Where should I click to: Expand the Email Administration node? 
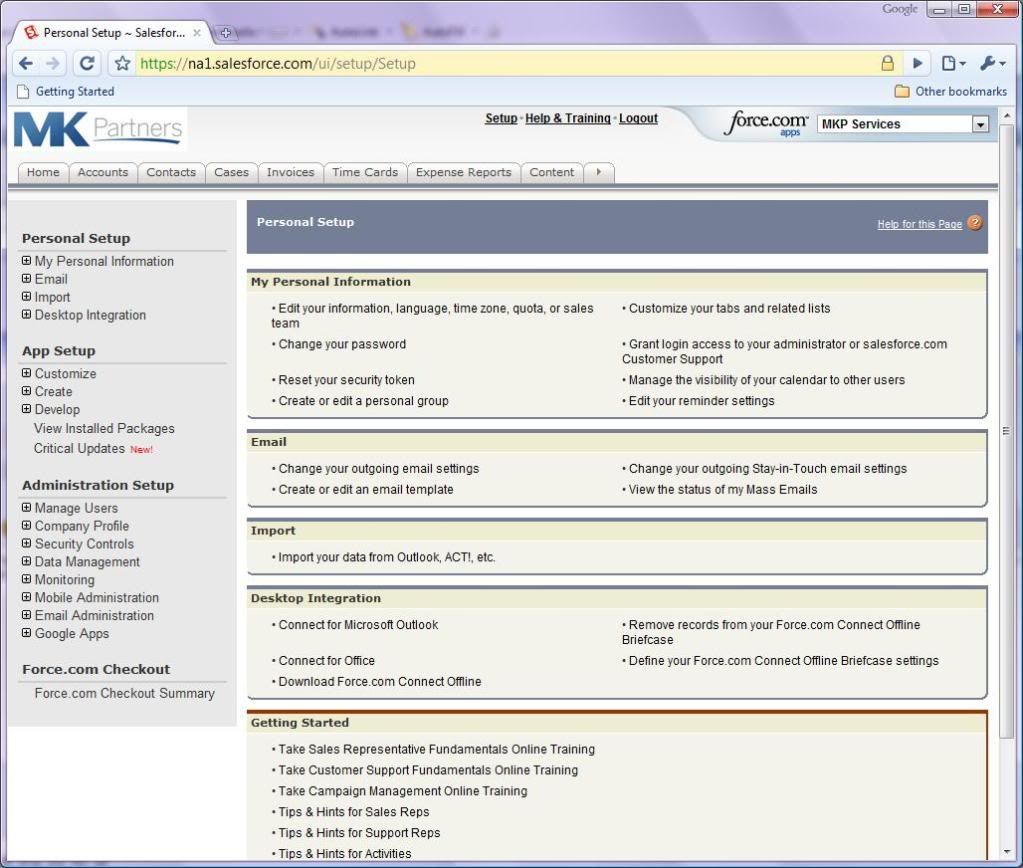click(26, 615)
